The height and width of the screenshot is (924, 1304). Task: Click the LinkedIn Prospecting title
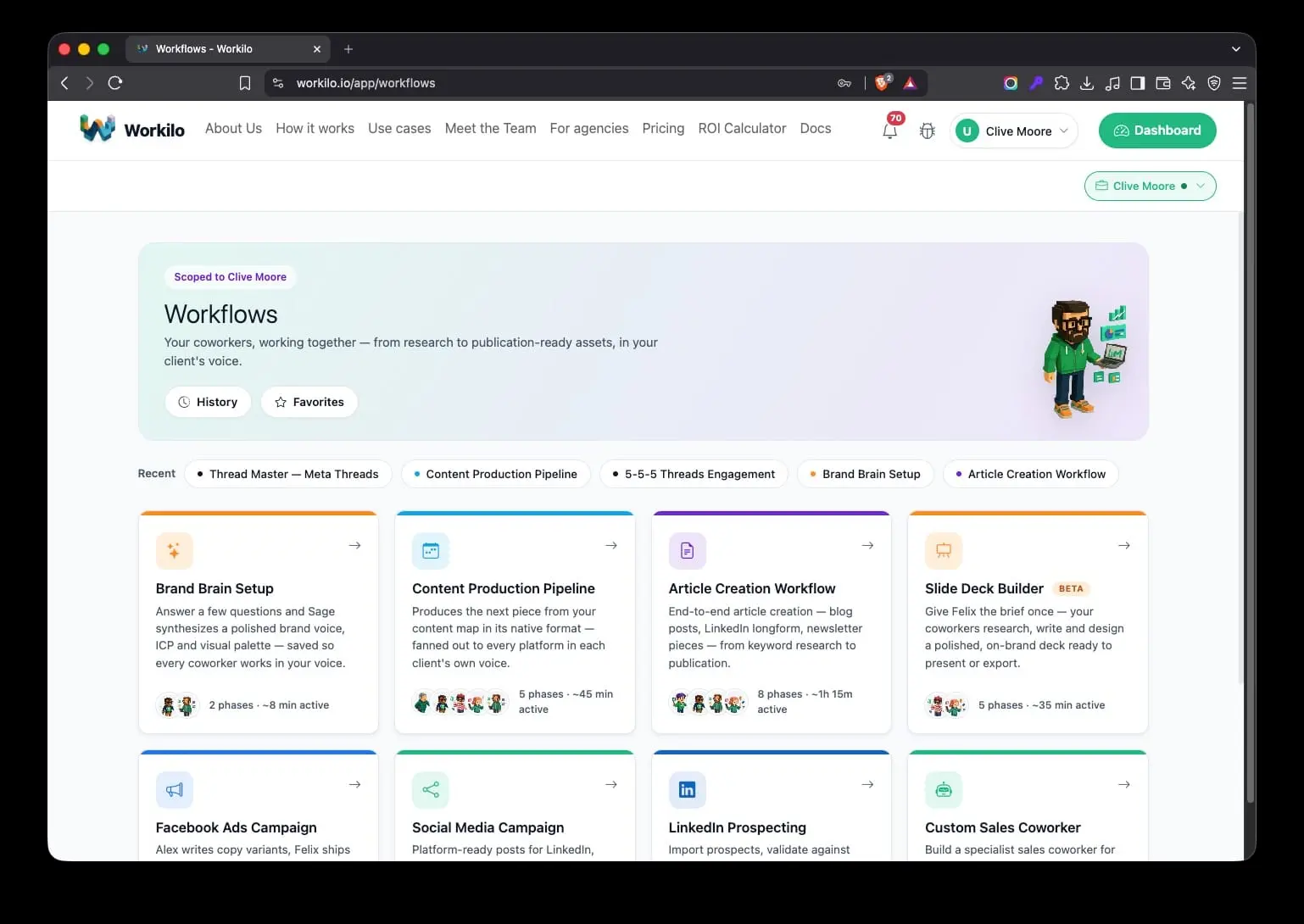click(738, 827)
